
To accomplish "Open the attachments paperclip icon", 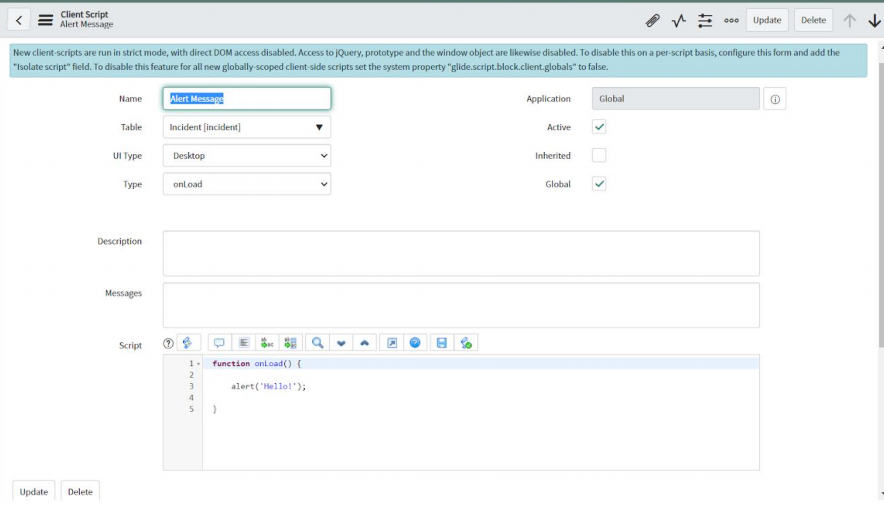I will pos(652,21).
